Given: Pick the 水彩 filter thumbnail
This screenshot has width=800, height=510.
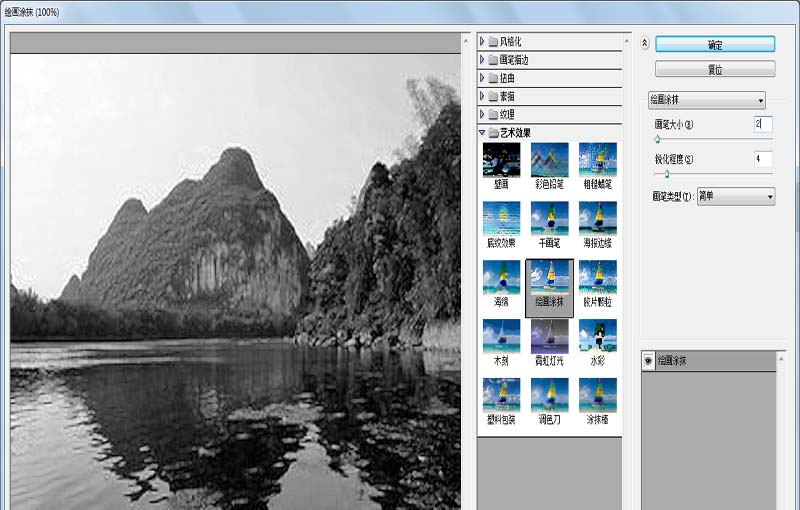Looking at the screenshot, I should [x=597, y=337].
